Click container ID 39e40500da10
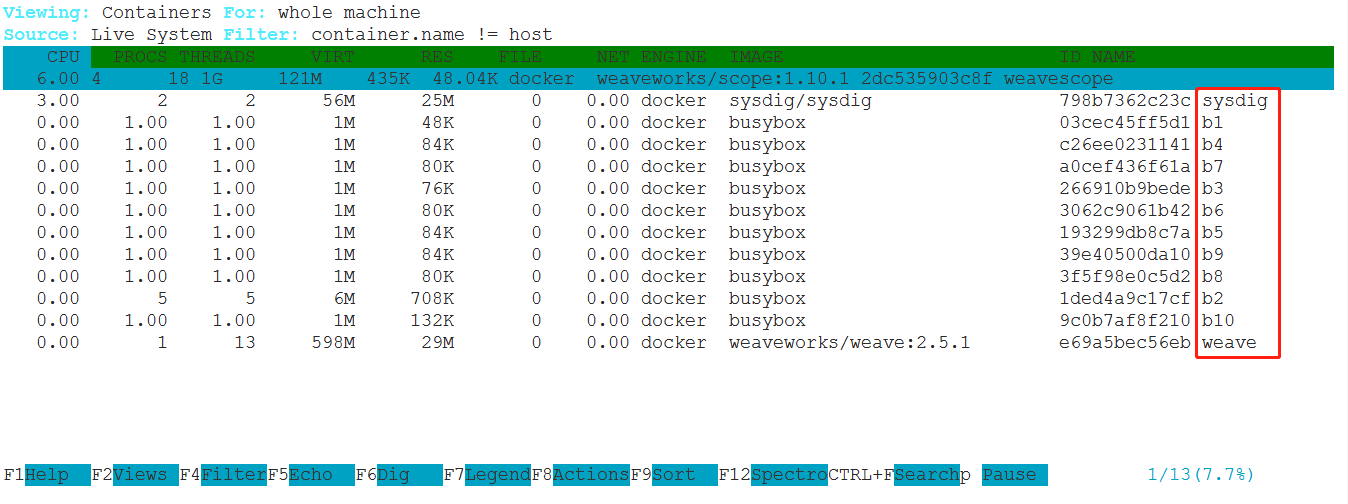The width and height of the screenshot is (1348, 504). [x=1125, y=255]
